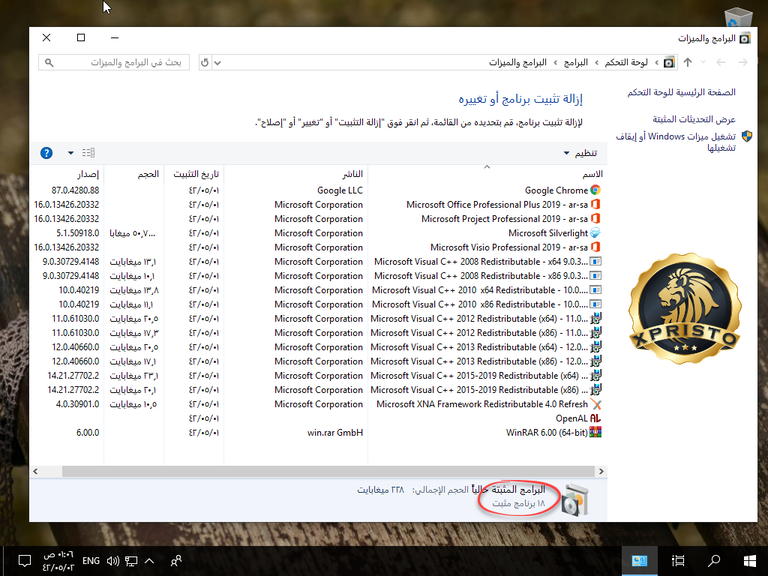Click the network tray icon
This screenshot has height=576, width=768.
click(x=131, y=561)
